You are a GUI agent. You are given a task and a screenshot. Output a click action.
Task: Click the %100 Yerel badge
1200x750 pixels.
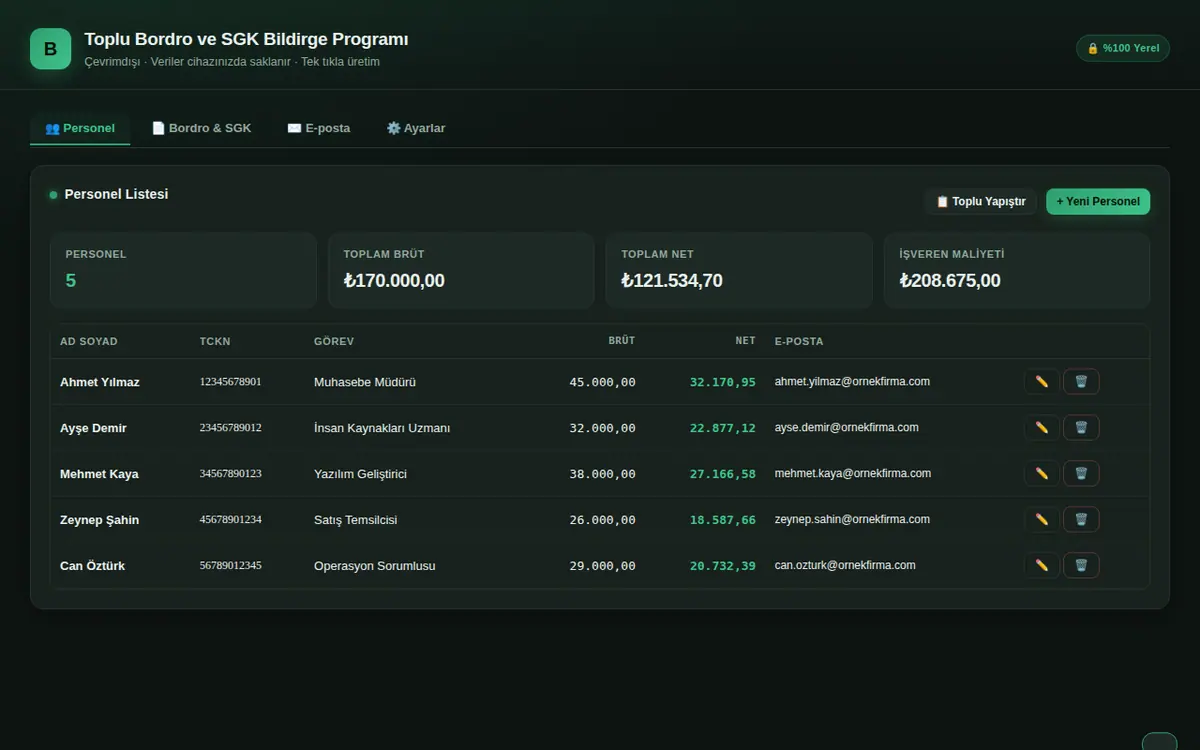[x=1123, y=48]
